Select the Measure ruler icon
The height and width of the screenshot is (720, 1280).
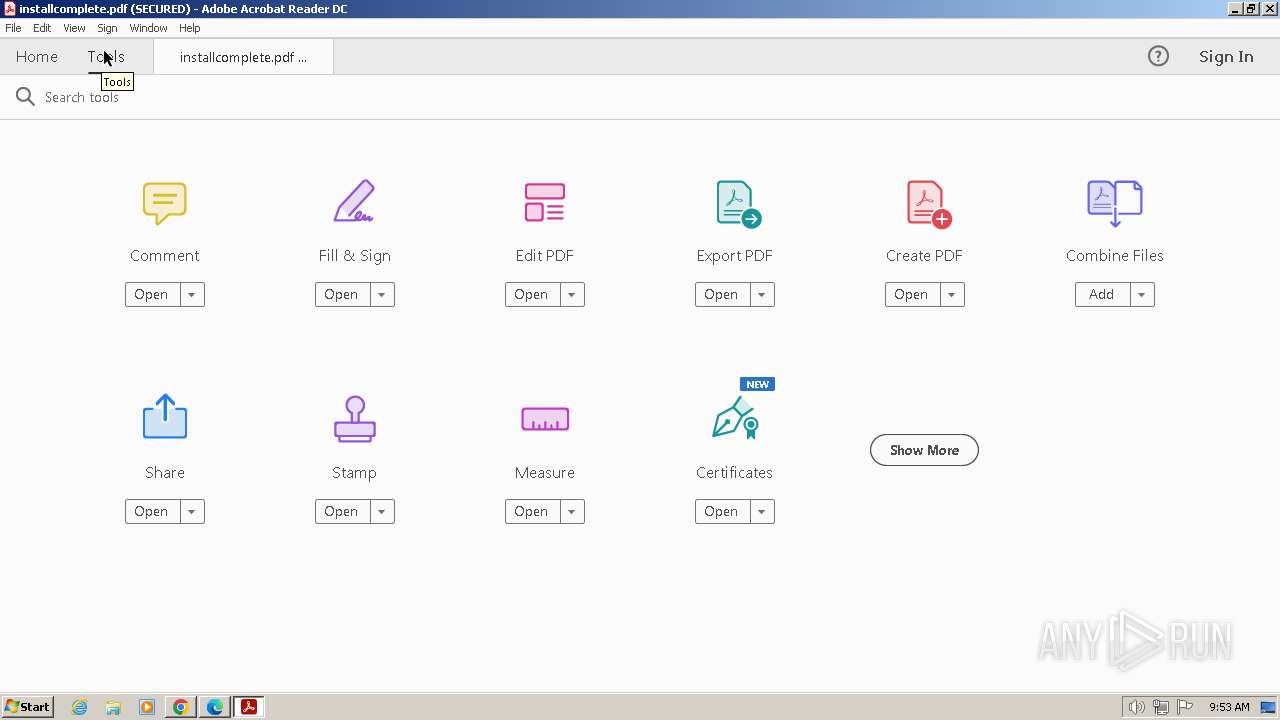(x=545, y=419)
